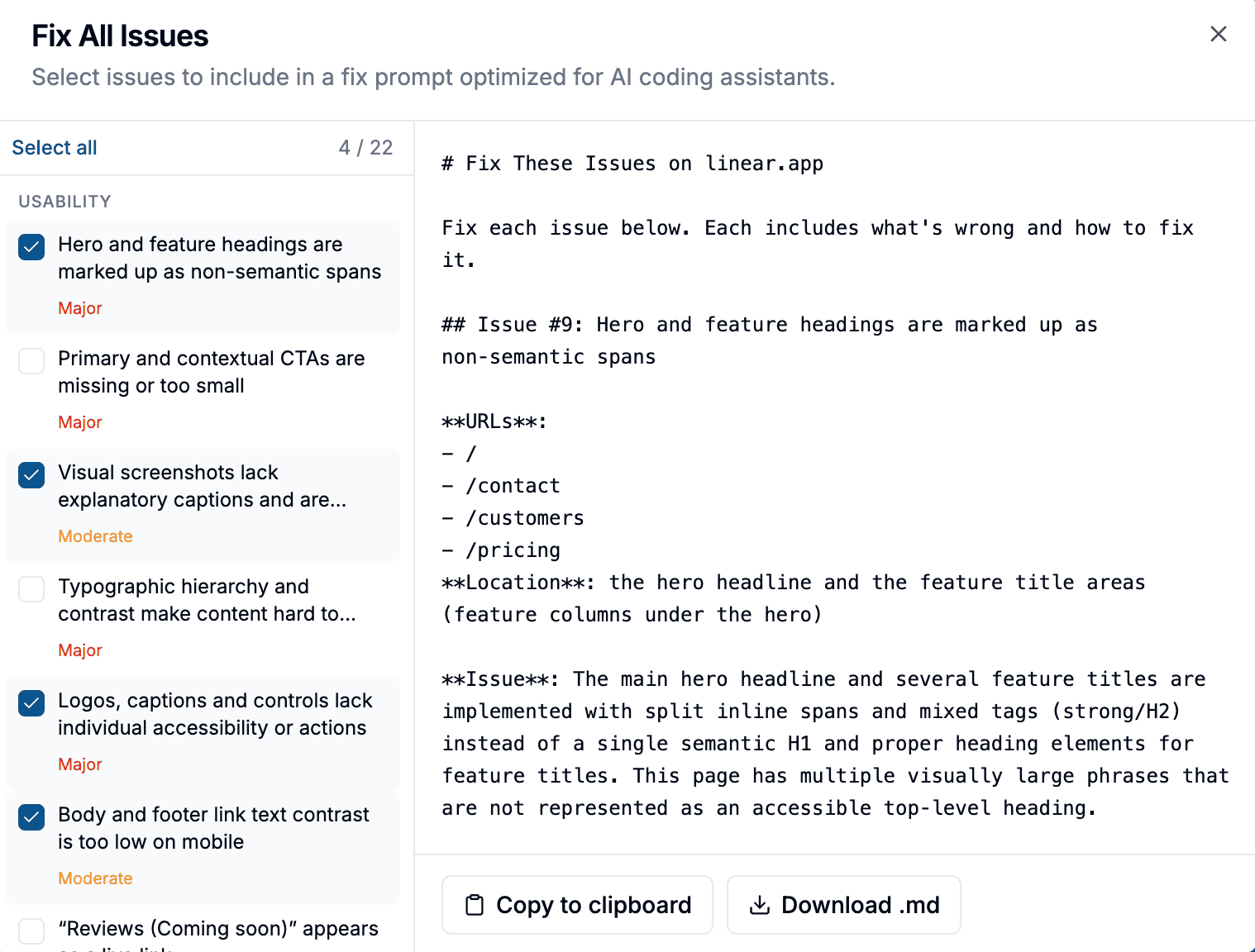Click the clipboard icon on the copy button
The width and height of the screenshot is (1255, 952).
pyautogui.click(x=475, y=905)
